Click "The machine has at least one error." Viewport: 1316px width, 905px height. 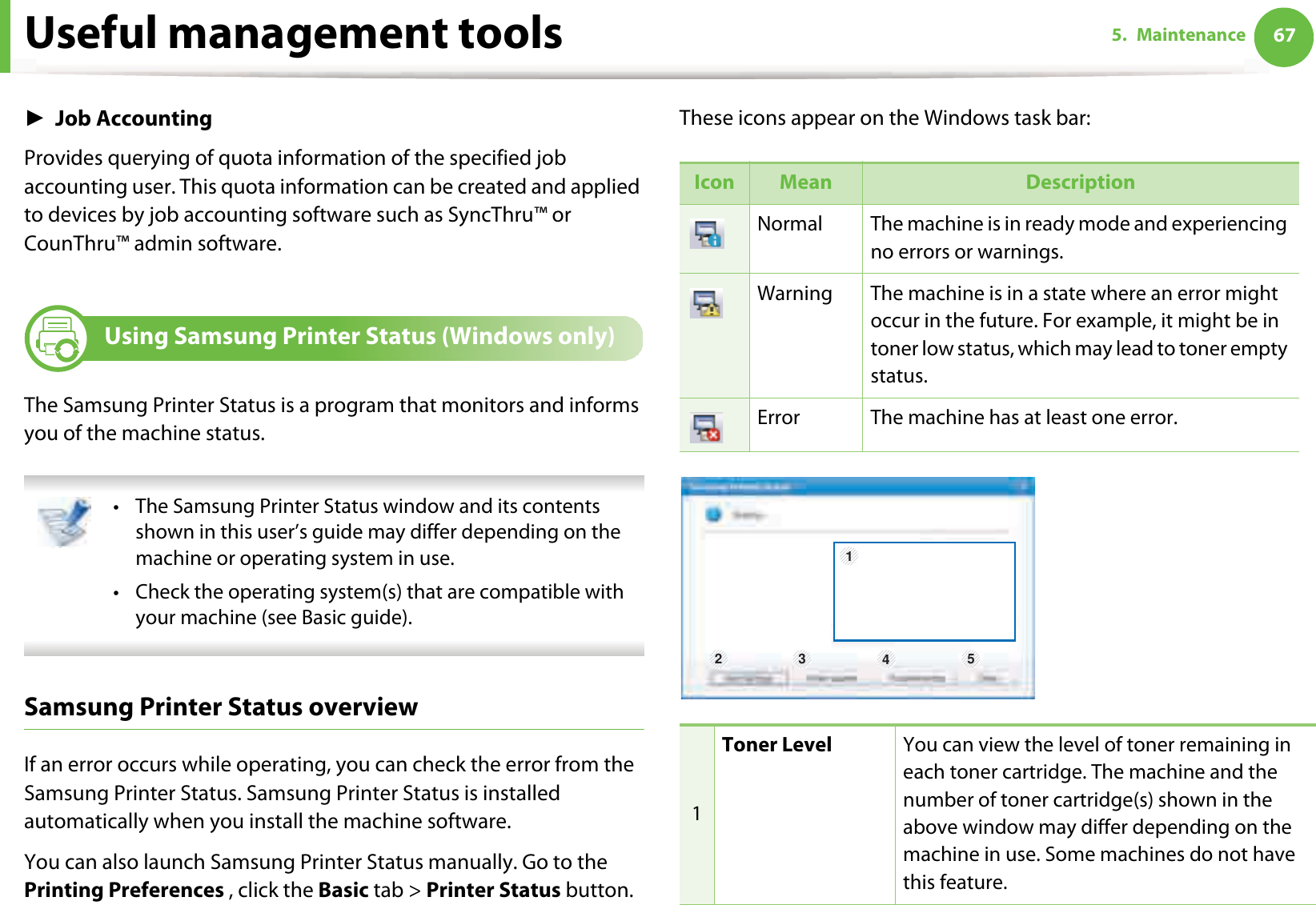pos(1024,418)
